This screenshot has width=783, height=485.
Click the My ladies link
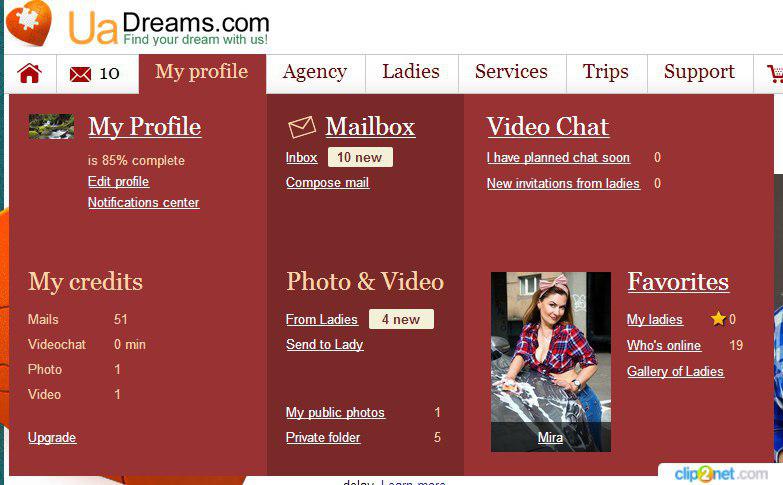[x=655, y=320]
